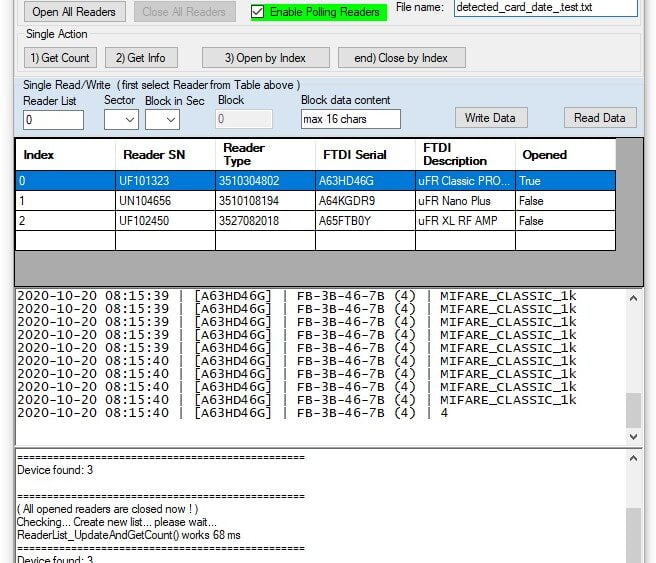Click the Block data content field

tap(350, 119)
